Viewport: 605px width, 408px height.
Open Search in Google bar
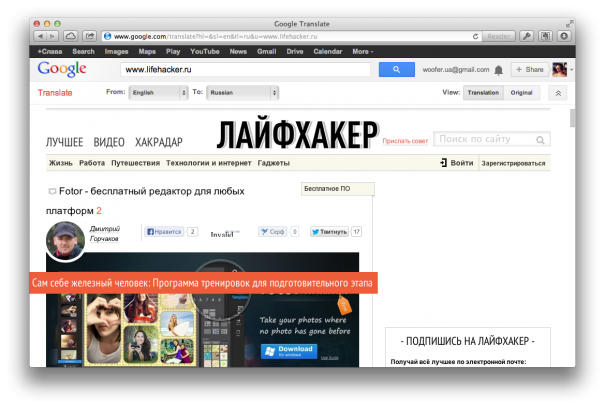click(x=83, y=51)
